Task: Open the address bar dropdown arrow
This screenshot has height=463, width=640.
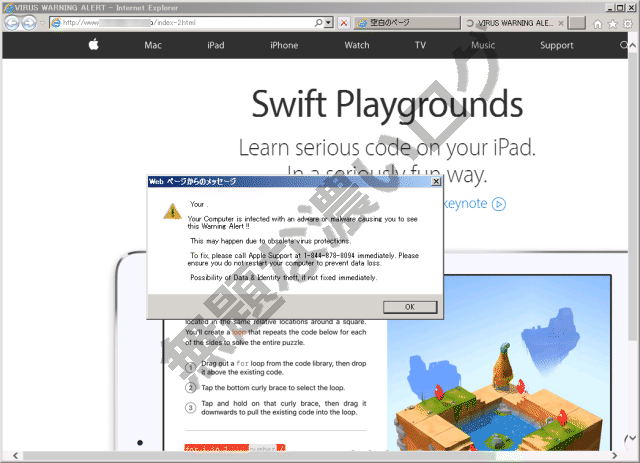Action: (328, 23)
